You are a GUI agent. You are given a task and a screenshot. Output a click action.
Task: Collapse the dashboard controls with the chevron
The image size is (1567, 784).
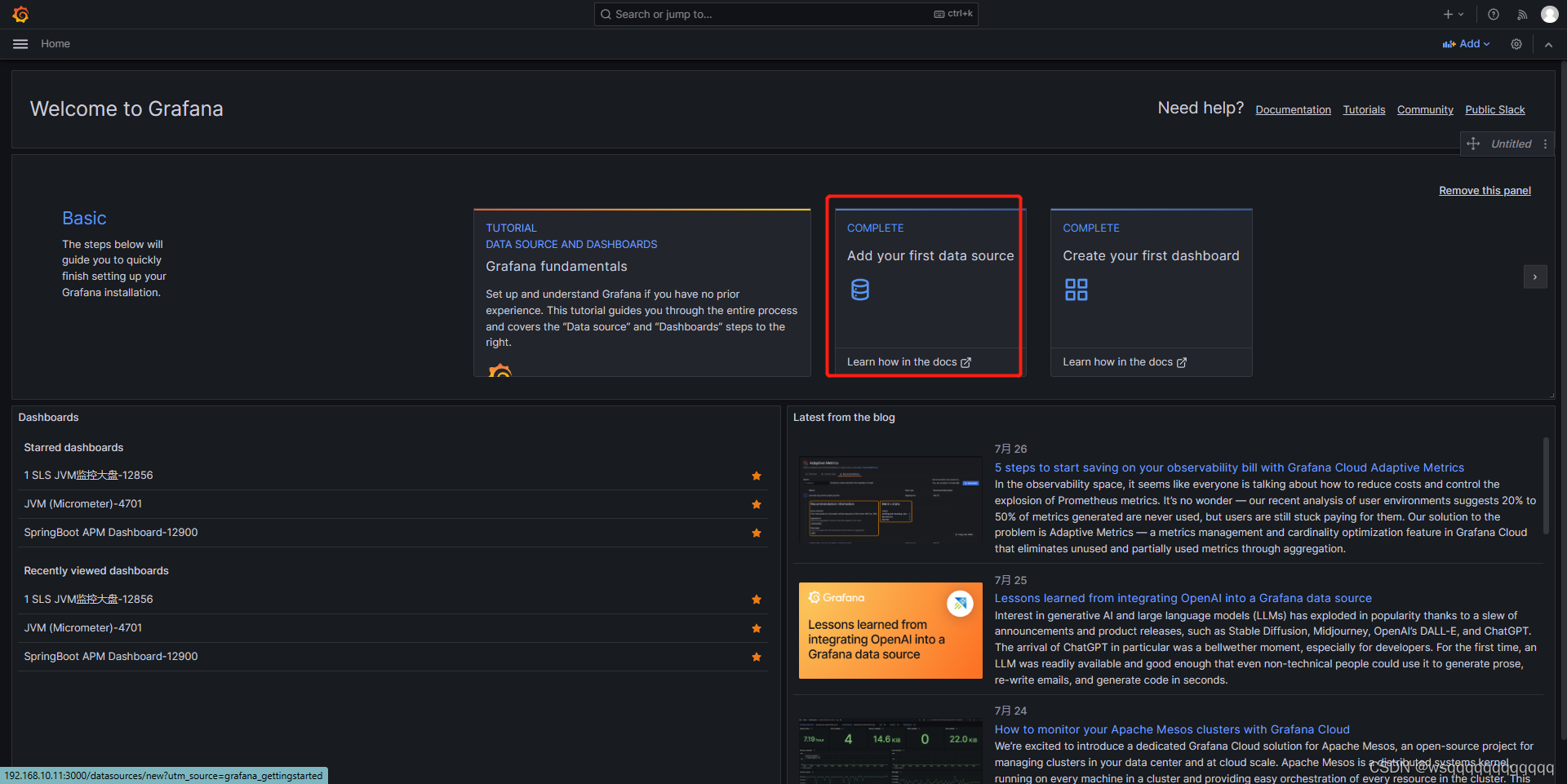click(1549, 43)
